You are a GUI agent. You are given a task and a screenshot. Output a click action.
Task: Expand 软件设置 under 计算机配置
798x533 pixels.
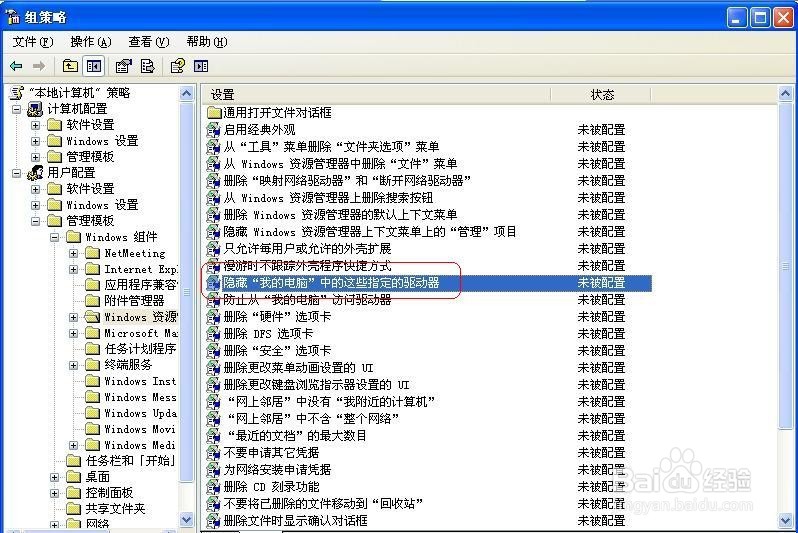click(x=36, y=125)
